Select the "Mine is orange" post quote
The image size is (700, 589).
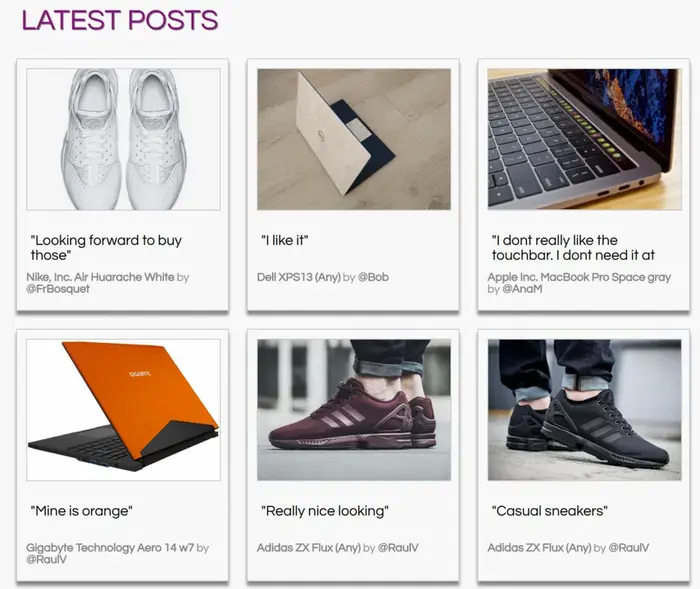[82, 511]
